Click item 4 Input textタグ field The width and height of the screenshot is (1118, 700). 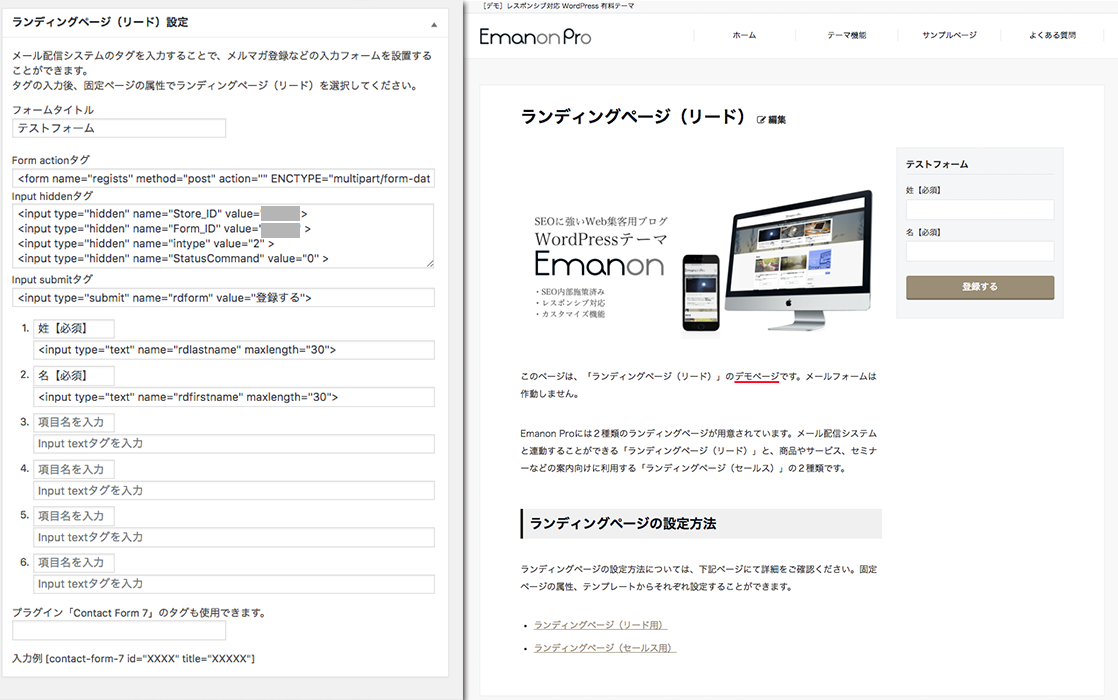pos(234,490)
